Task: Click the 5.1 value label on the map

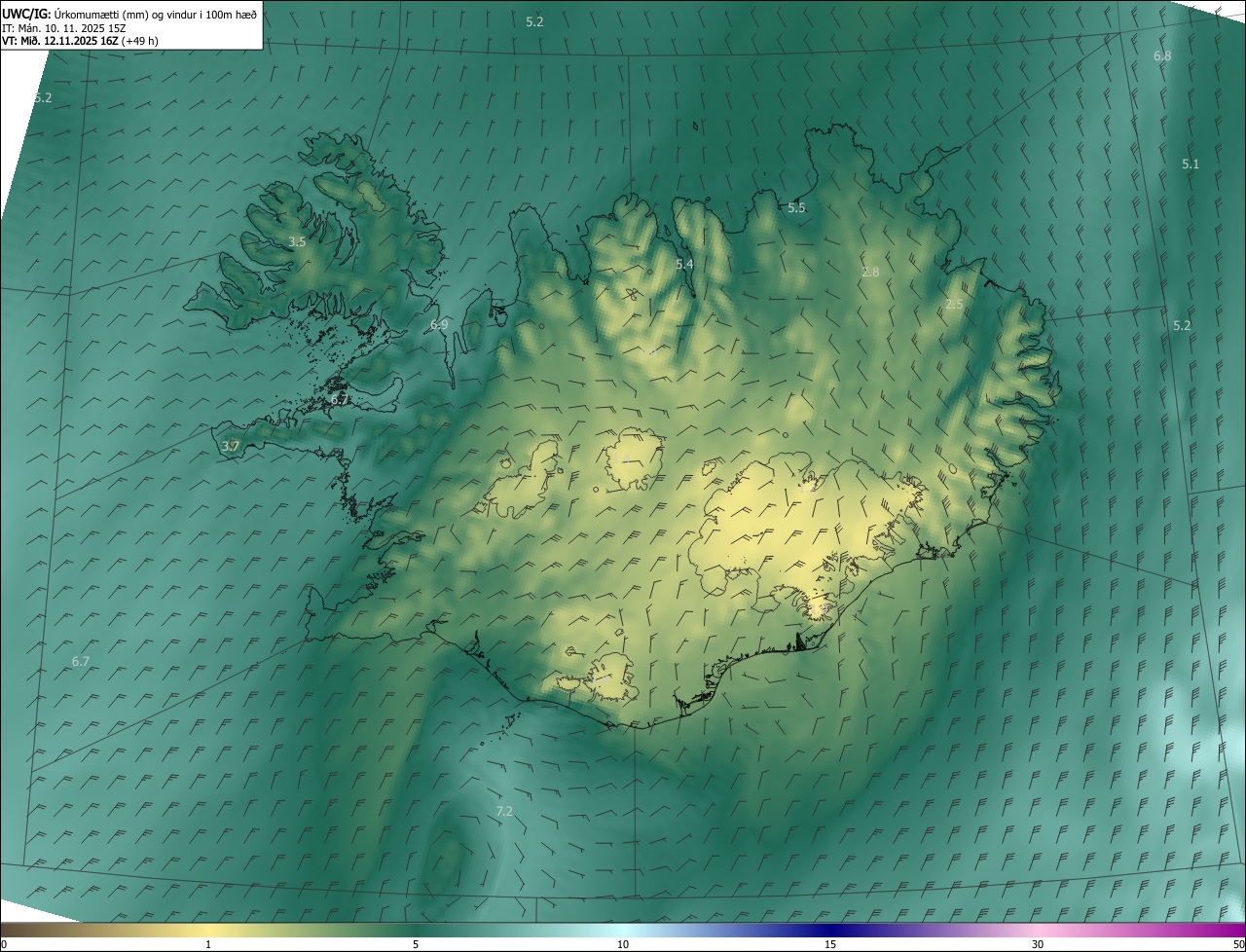Action: pyautogui.click(x=1191, y=165)
